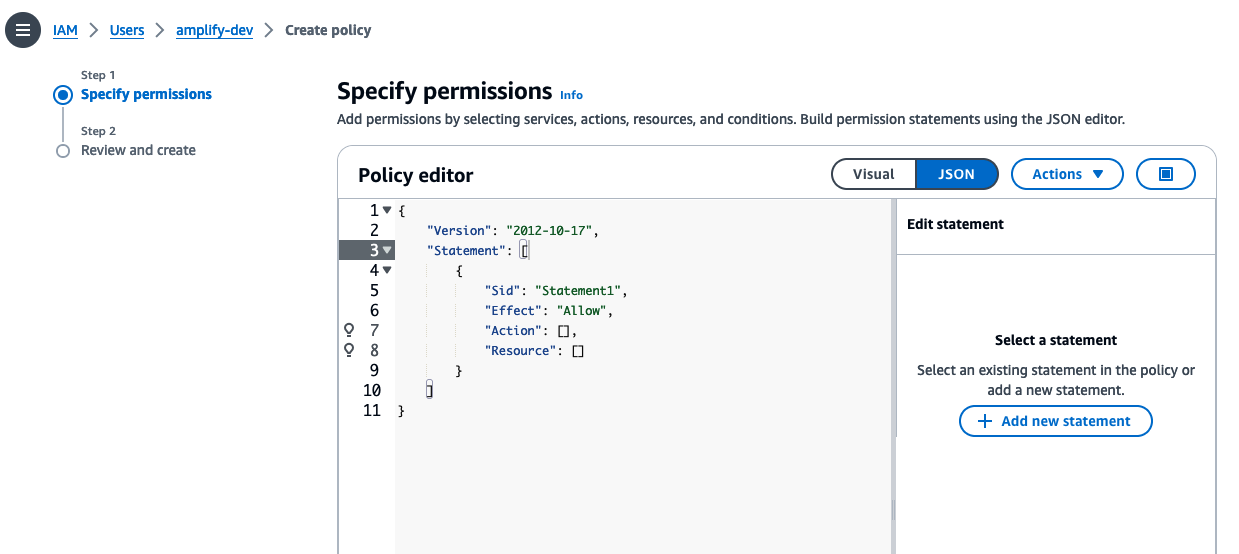Go to IAM breadcrumb link
This screenshot has height=554, width=1239.
[65, 30]
